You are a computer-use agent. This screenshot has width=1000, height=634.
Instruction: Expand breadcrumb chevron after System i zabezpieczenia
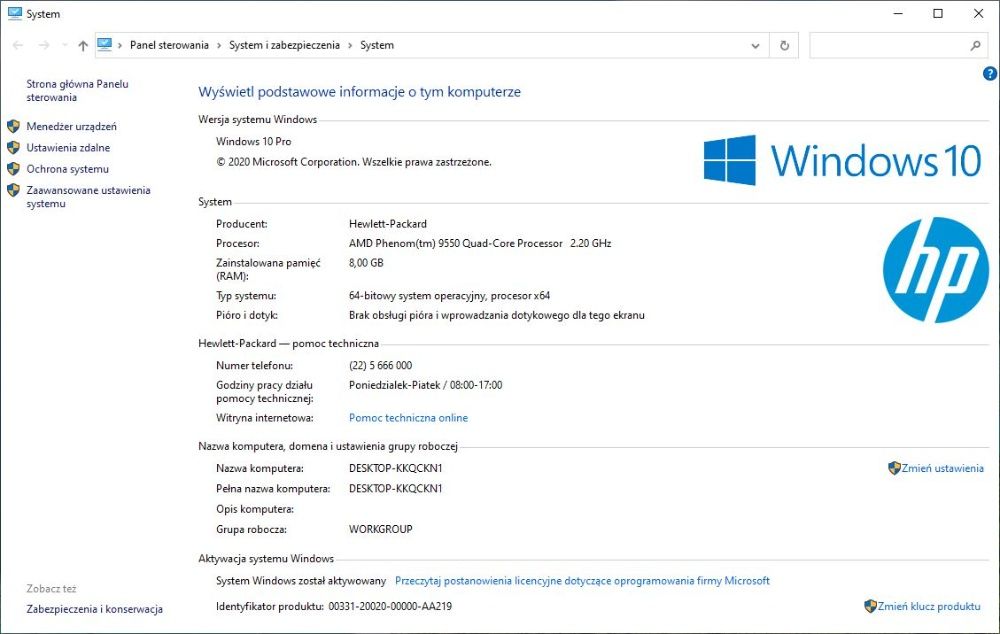(x=350, y=45)
